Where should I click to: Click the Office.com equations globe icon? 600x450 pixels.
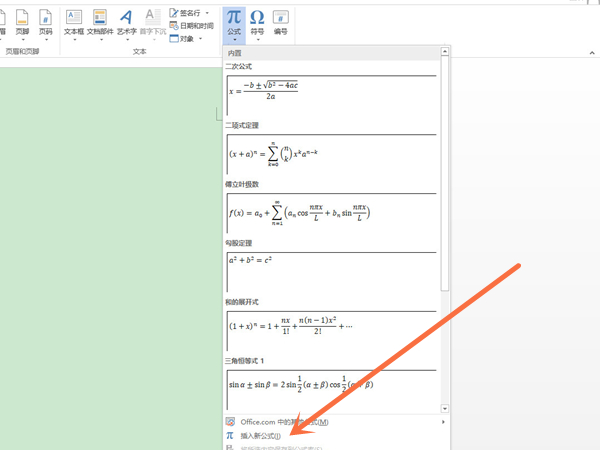[x=230, y=422]
